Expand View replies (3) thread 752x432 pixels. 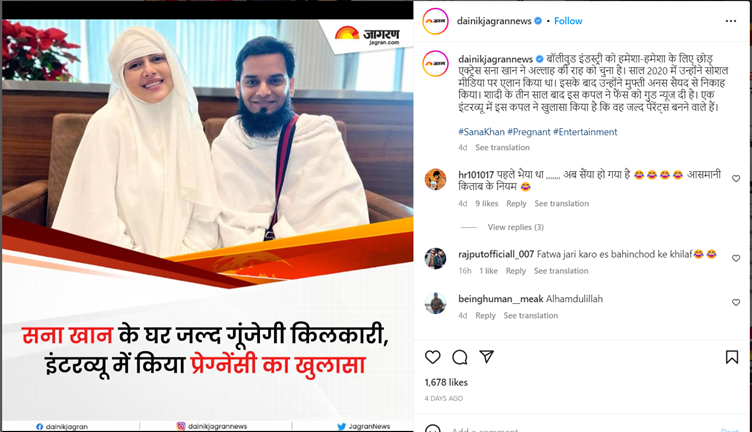[516, 227]
